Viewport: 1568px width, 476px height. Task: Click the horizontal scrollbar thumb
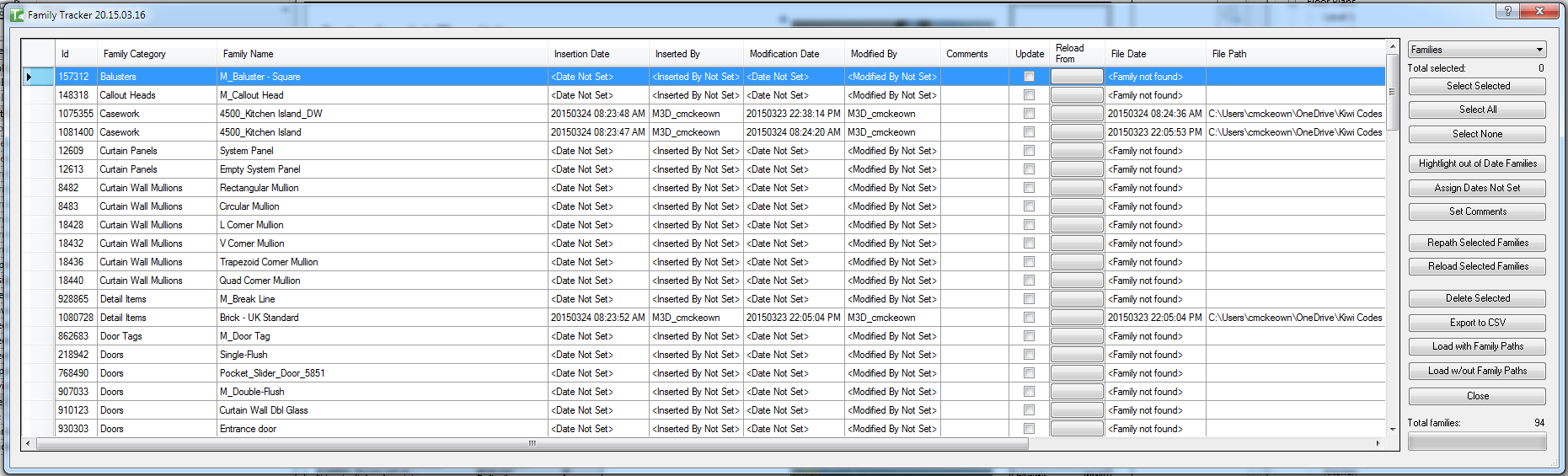click(x=531, y=443)
